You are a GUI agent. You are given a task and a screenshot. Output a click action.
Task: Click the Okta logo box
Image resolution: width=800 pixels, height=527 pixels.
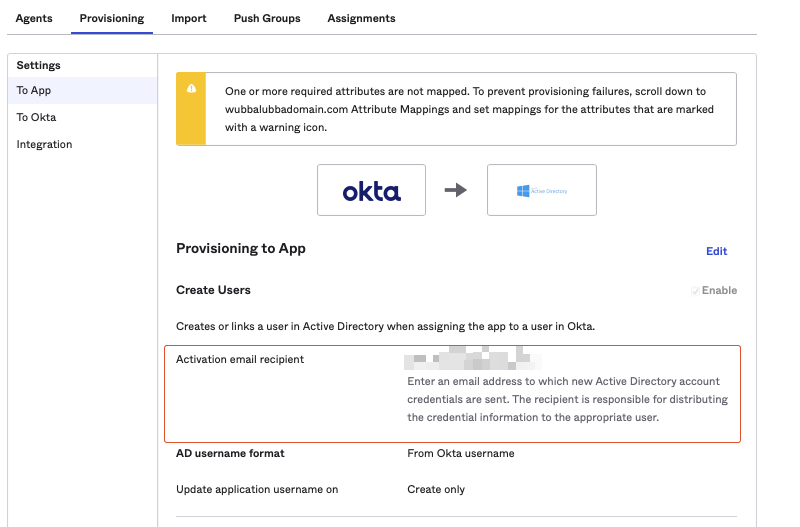pyautogui.click(x=371, y=190)
